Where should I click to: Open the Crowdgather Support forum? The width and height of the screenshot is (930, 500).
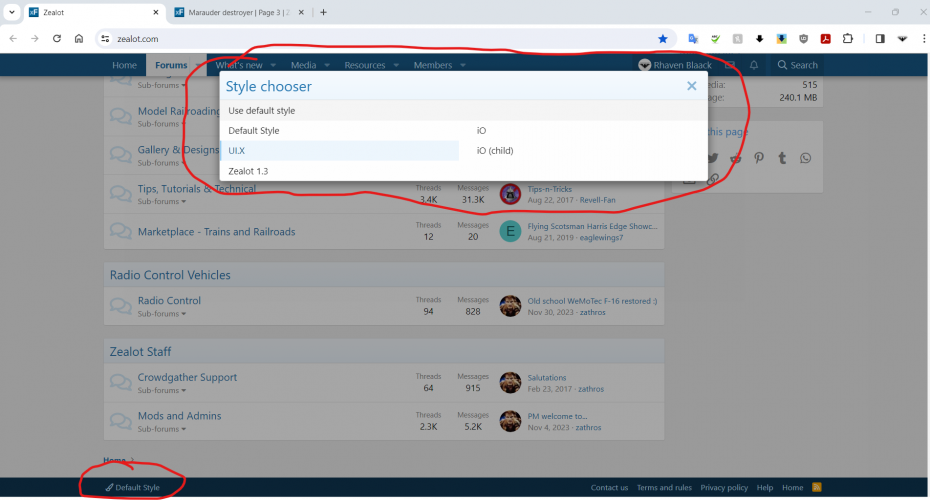click(187, 377)
